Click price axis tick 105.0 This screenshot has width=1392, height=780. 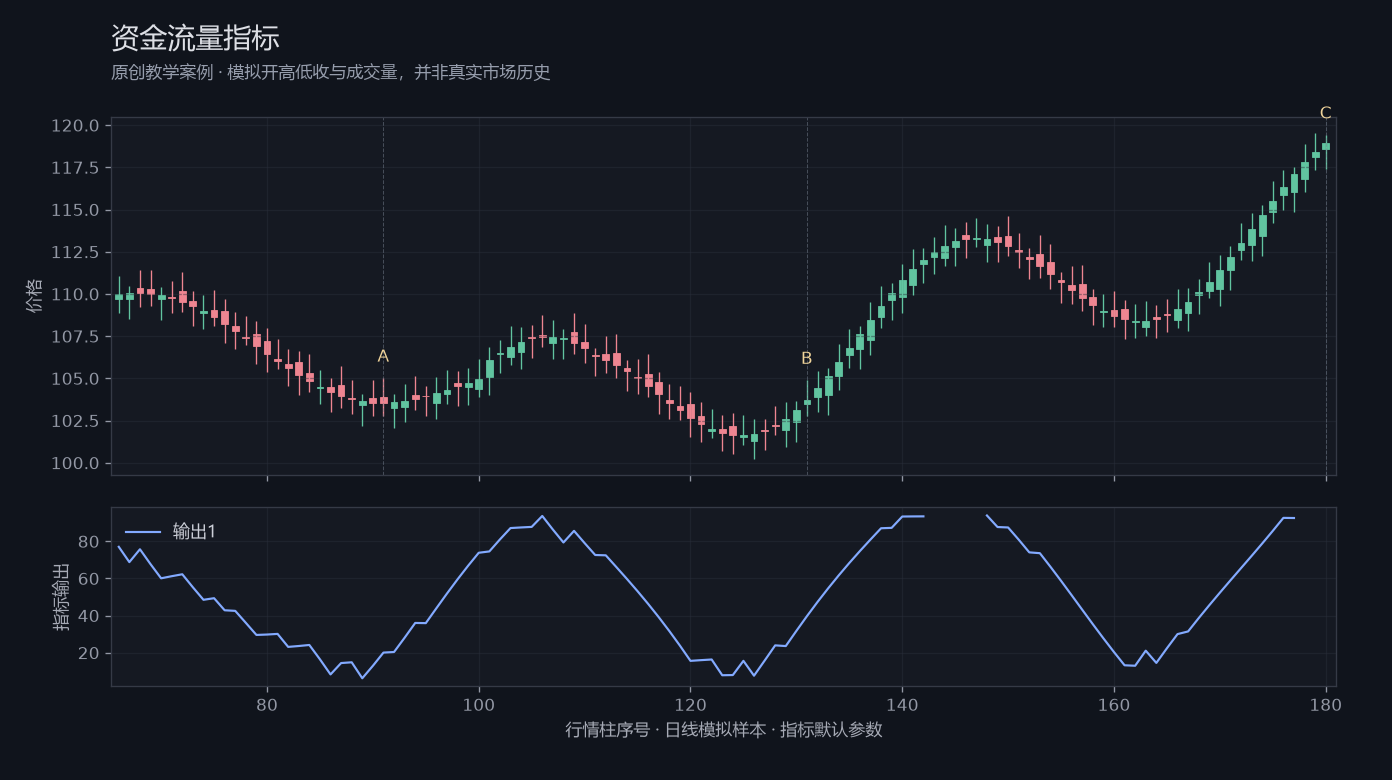pyautogui.click(x=75, y=379)
